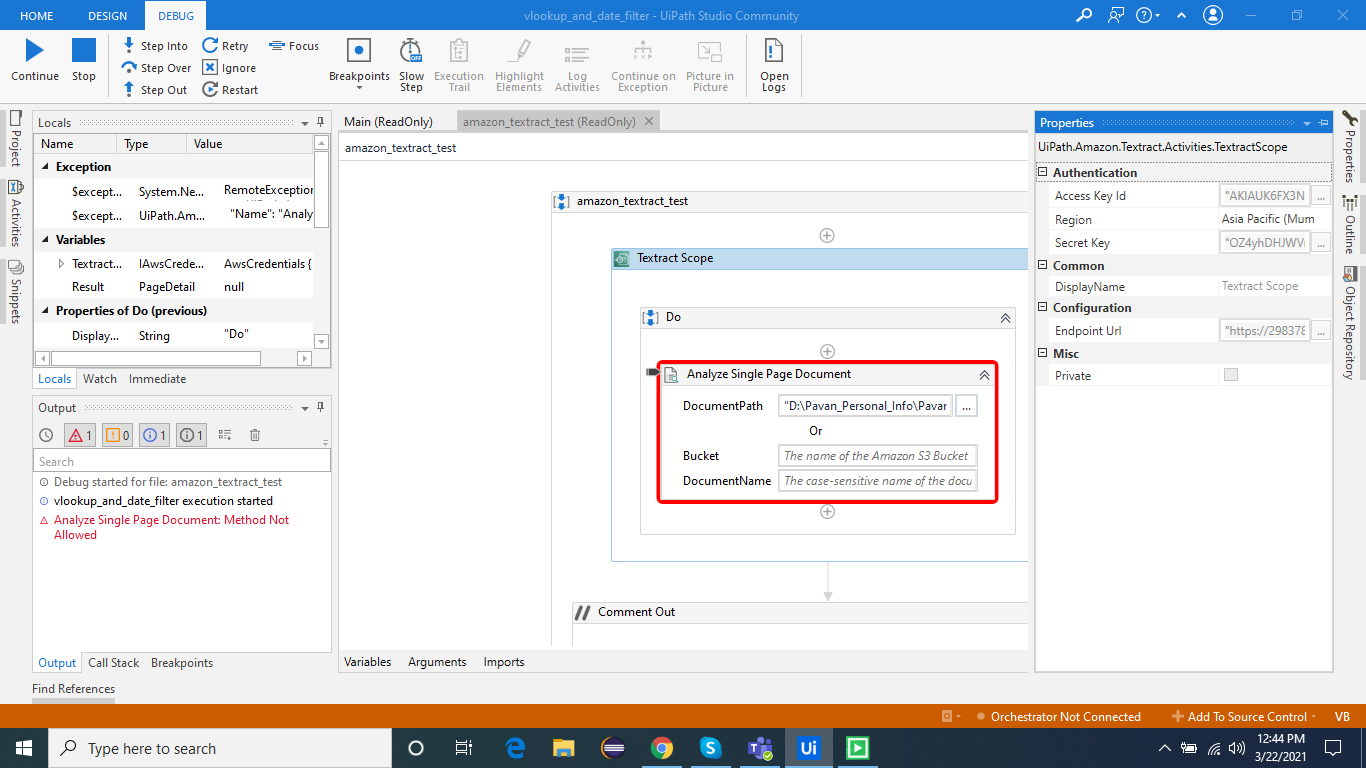Open the Find References panel
The height and width of the screenshot is (768, 1366).
tap(73, 689)
